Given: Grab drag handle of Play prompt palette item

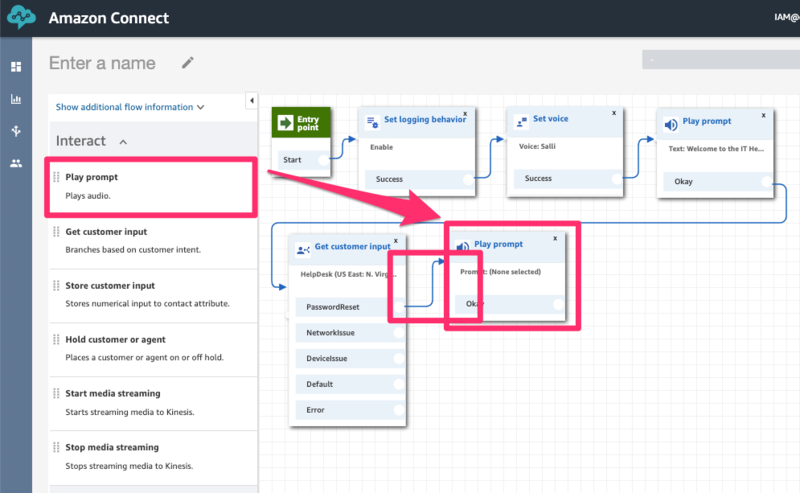Looking at the screenshot, I should pos(56,177).
